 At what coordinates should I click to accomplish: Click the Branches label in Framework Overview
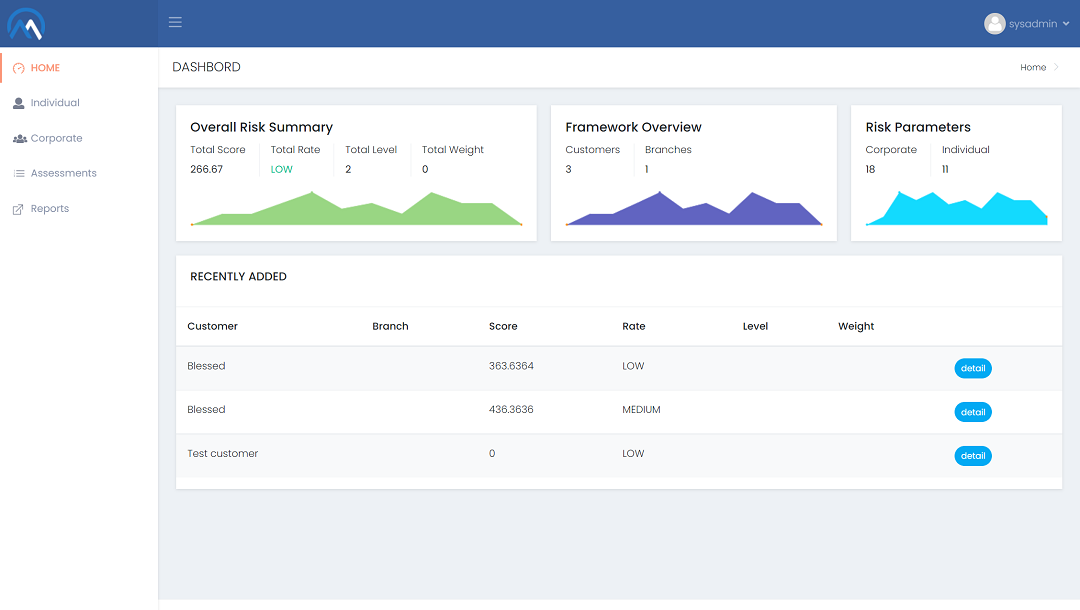pyautogui.click(x=668, y=149)
